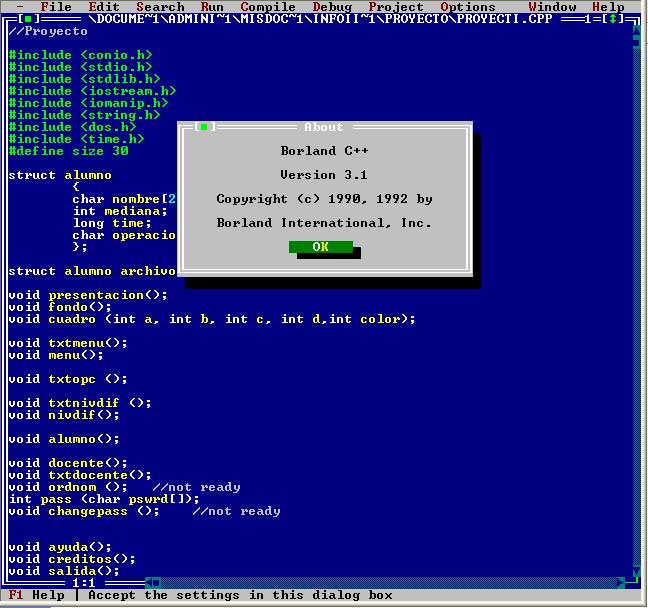Click the 'void docente();' line

tap(68, 463)
